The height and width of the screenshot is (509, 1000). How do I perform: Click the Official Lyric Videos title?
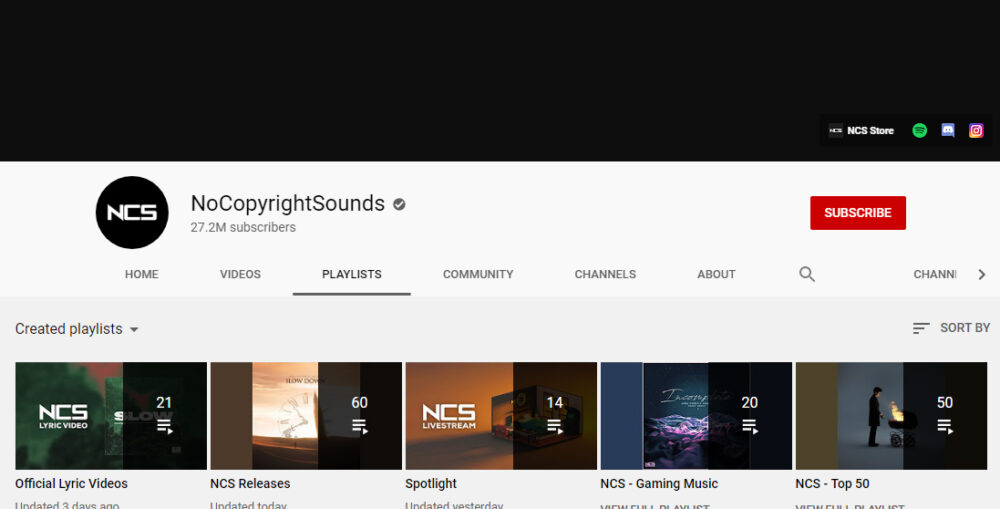(x=71, y=483)
